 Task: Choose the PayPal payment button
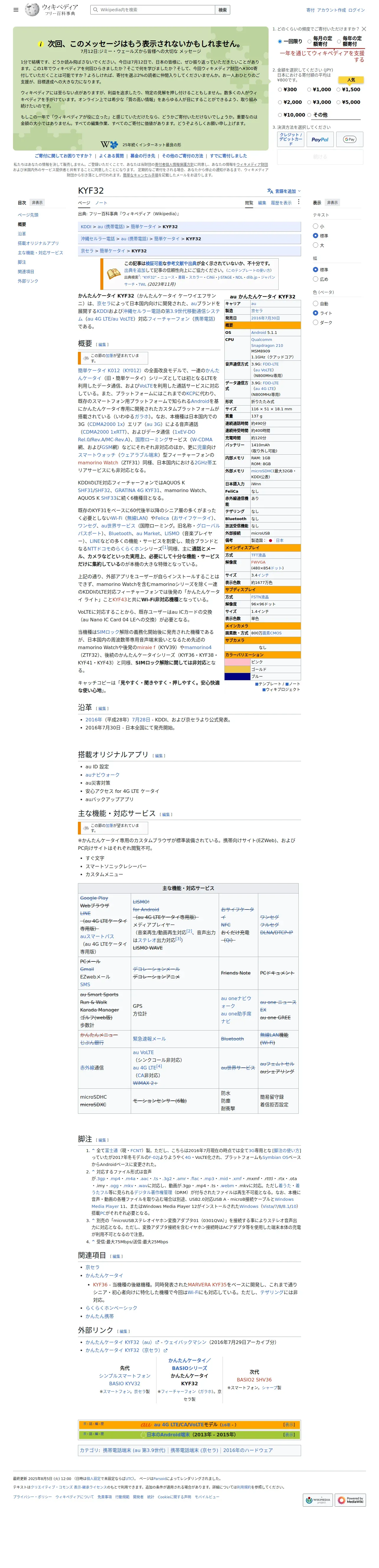point(319,139)
